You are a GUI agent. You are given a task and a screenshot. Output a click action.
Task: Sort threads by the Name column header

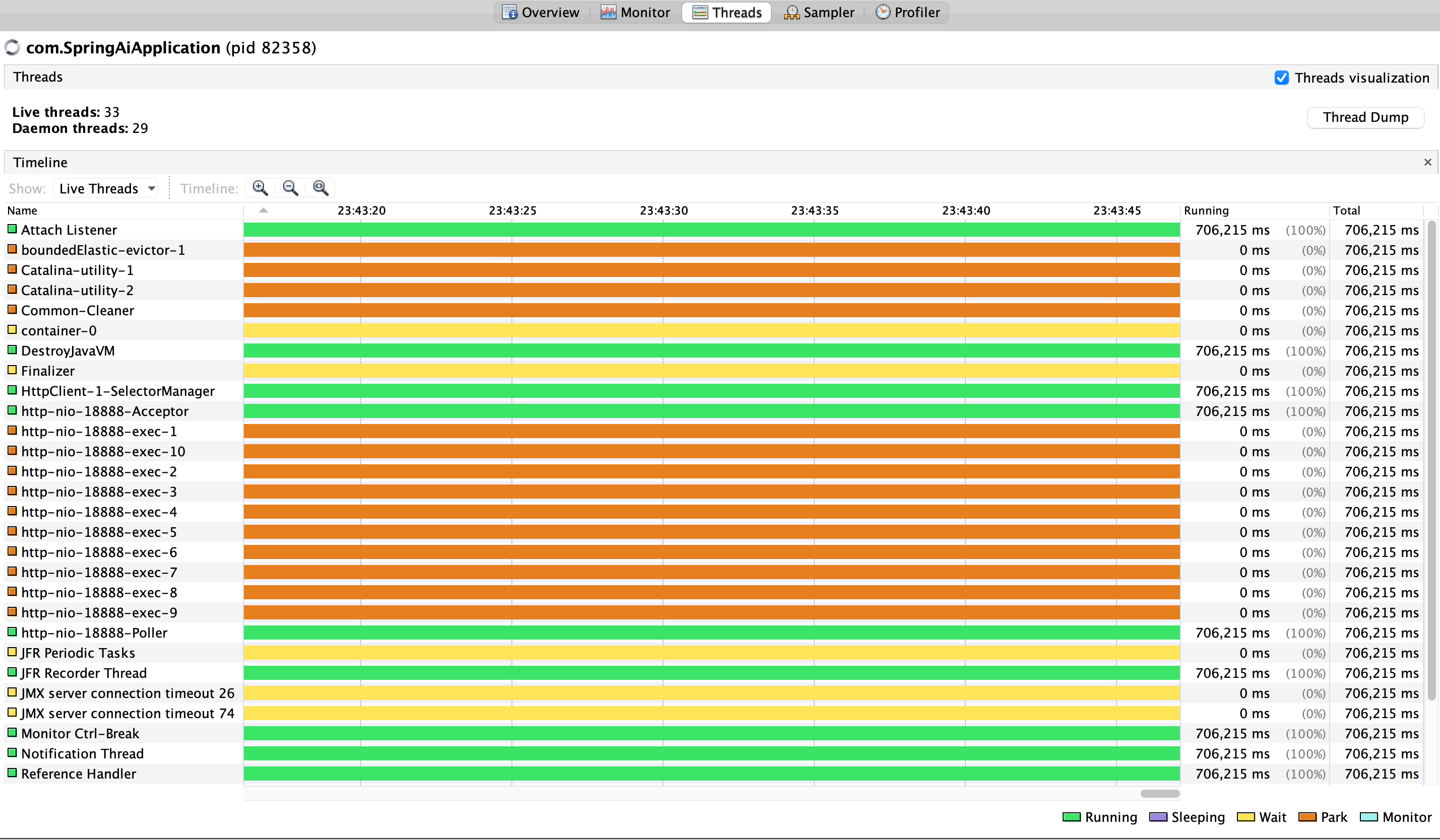coord(23,210)
